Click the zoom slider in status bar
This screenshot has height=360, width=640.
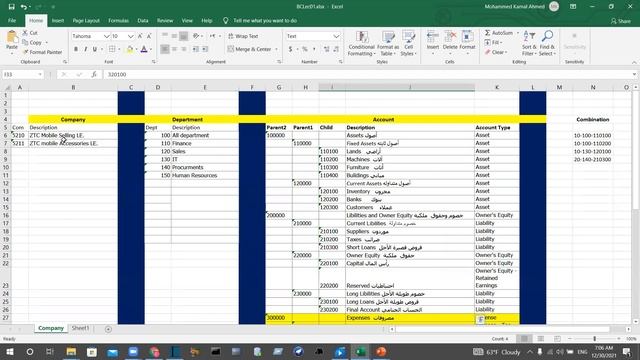point(594,339)
